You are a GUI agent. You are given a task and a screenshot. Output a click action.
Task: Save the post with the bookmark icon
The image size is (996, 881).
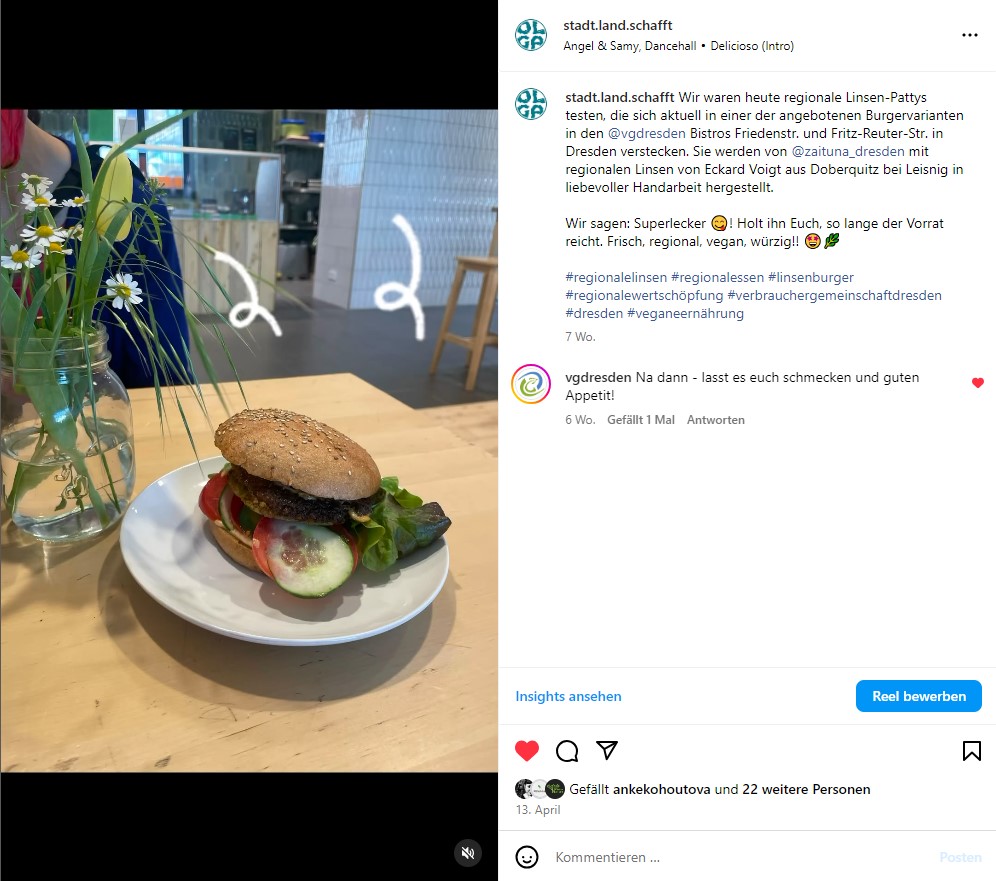[x=971, y=751]
